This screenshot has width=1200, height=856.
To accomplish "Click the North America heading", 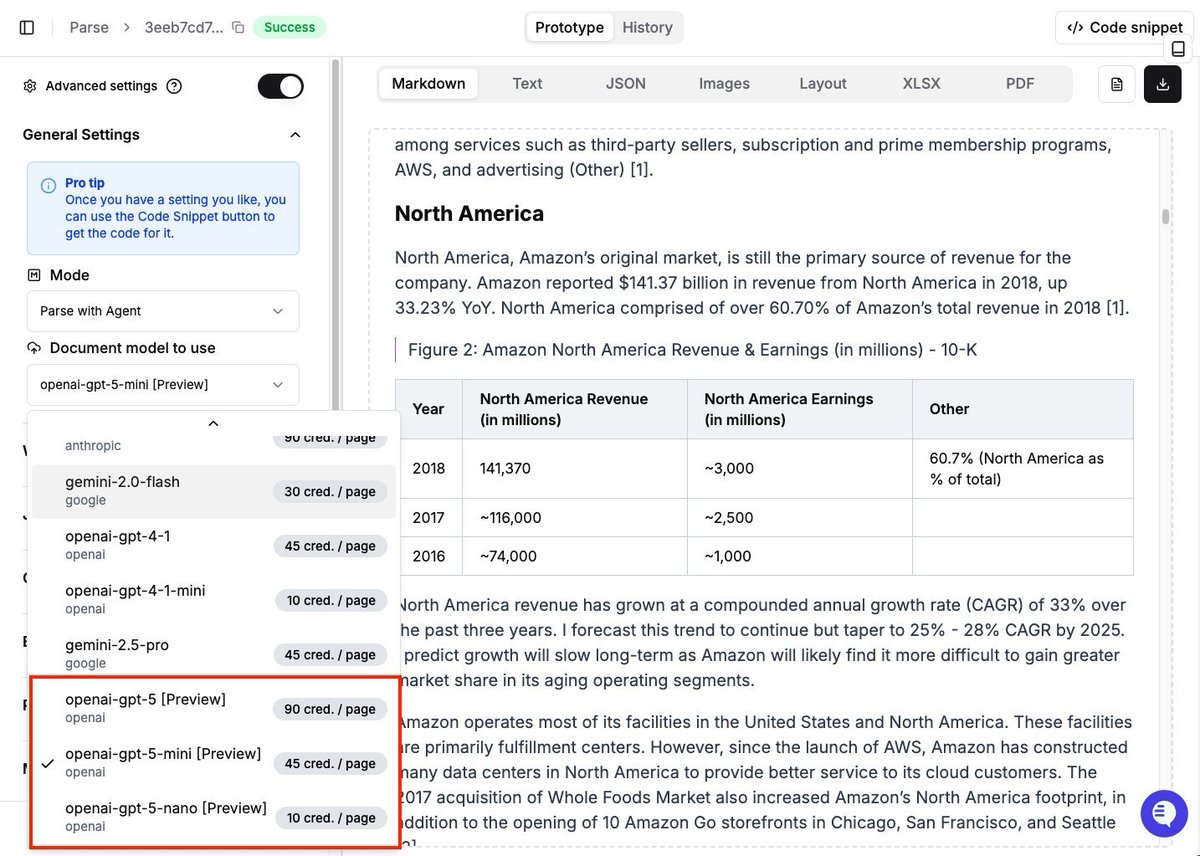I will tap(469, 213).
